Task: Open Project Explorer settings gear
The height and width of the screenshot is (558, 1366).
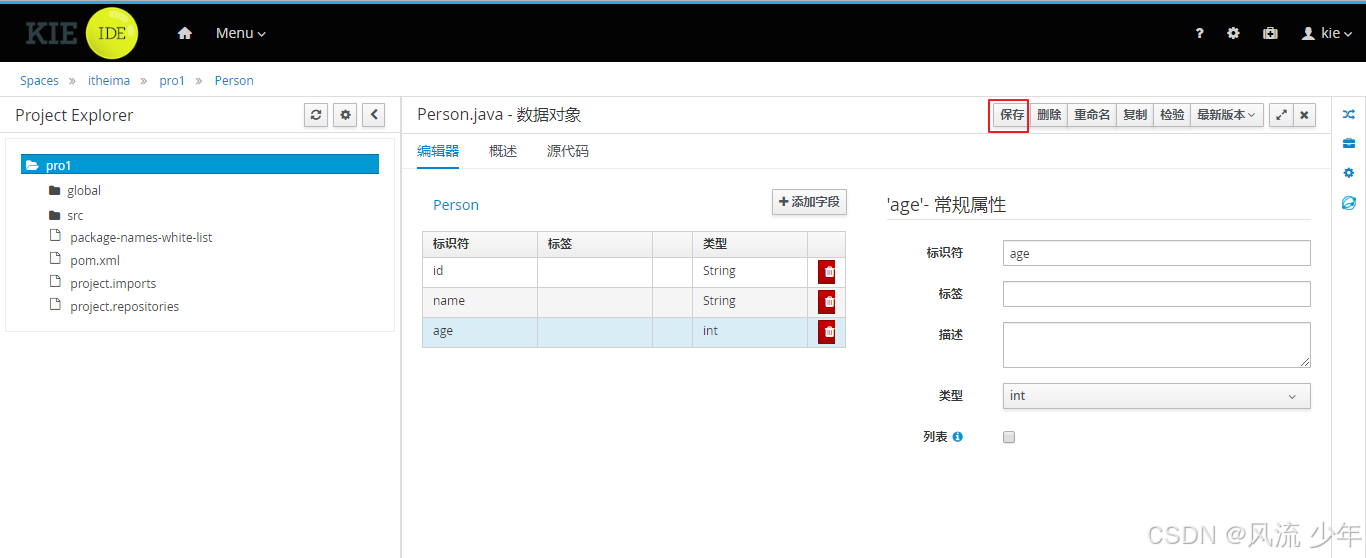Action: pyautogui.click(x=346, y=115)
